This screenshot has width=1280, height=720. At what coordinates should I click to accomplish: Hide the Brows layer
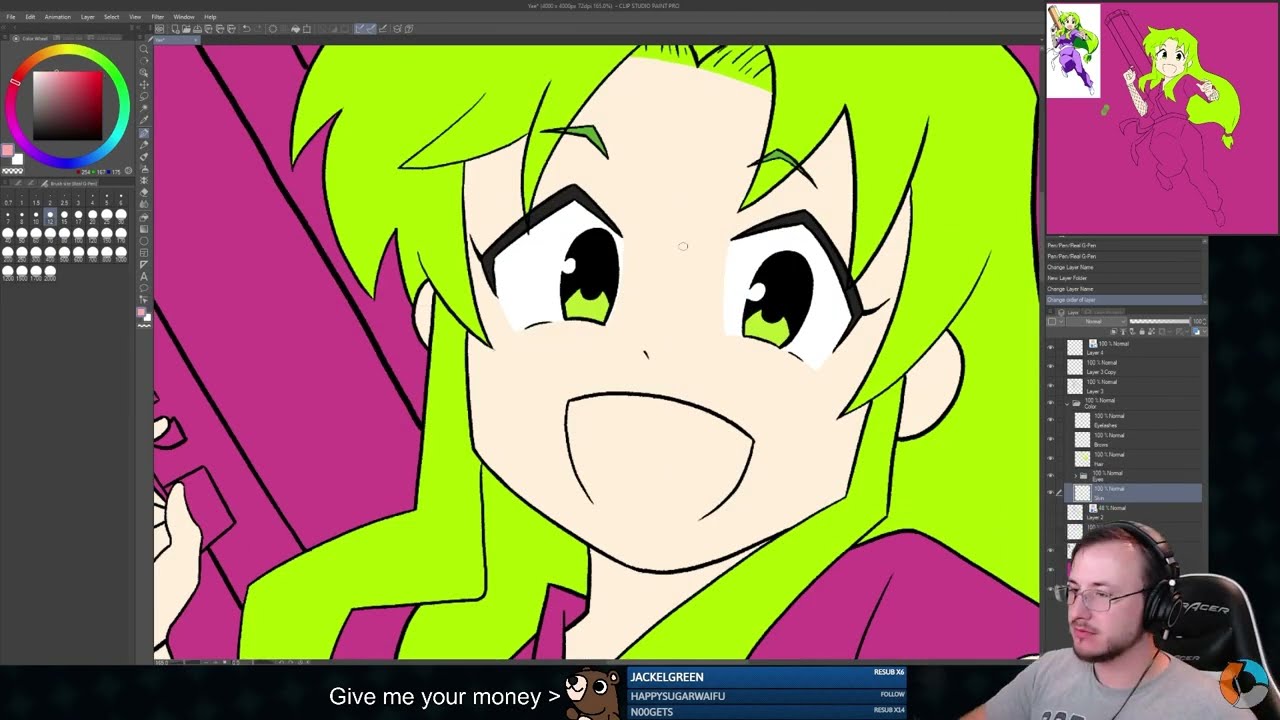(1050, 438)
